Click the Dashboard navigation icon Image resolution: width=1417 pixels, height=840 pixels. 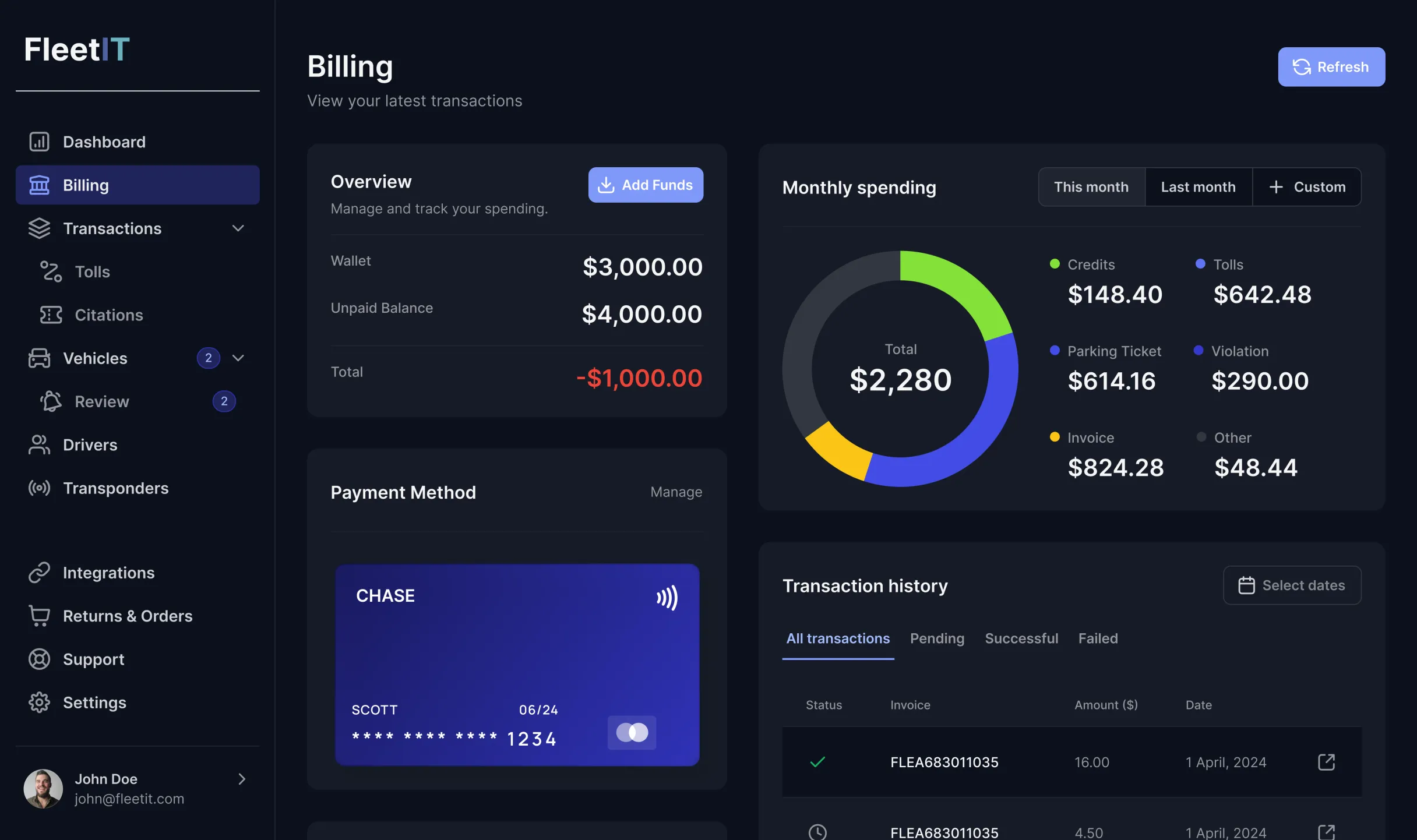coord(39,141)
